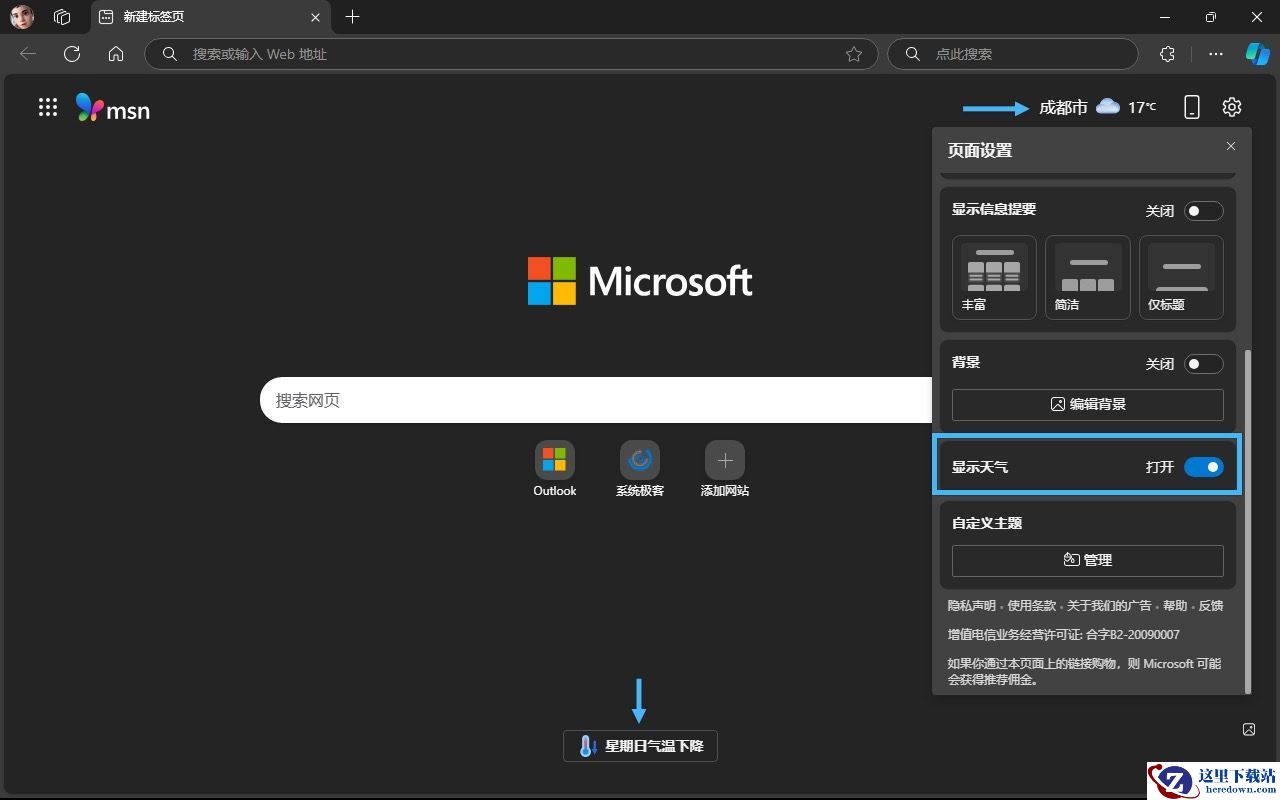Open the browser extensions menu

(1167, 54)
